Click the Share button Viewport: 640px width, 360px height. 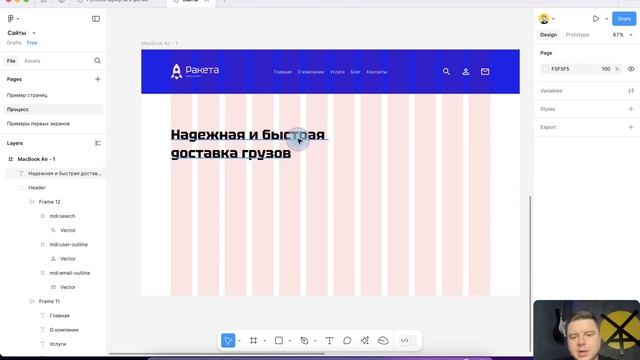point(624,19)
